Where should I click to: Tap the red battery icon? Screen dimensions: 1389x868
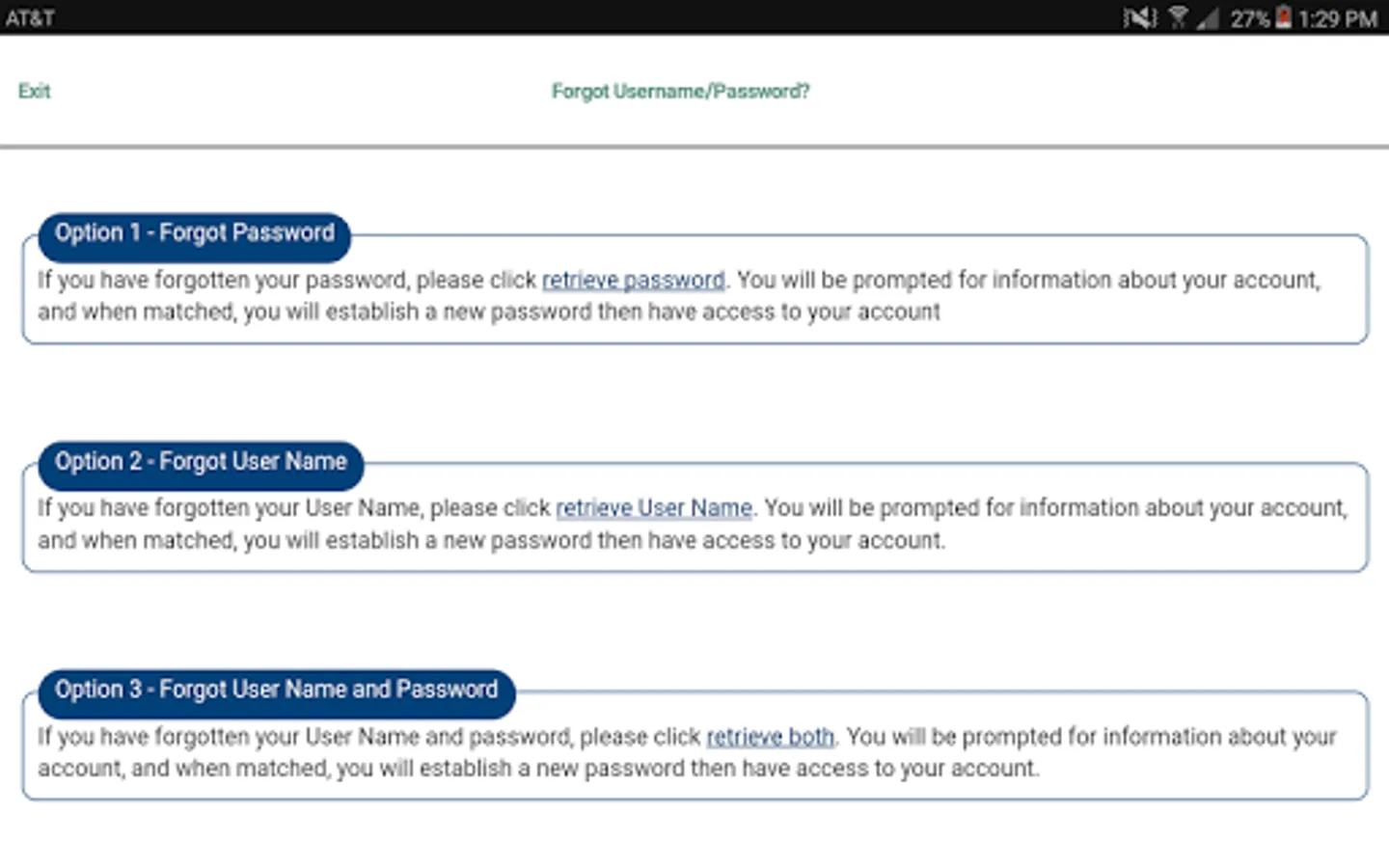point(1283,17)
